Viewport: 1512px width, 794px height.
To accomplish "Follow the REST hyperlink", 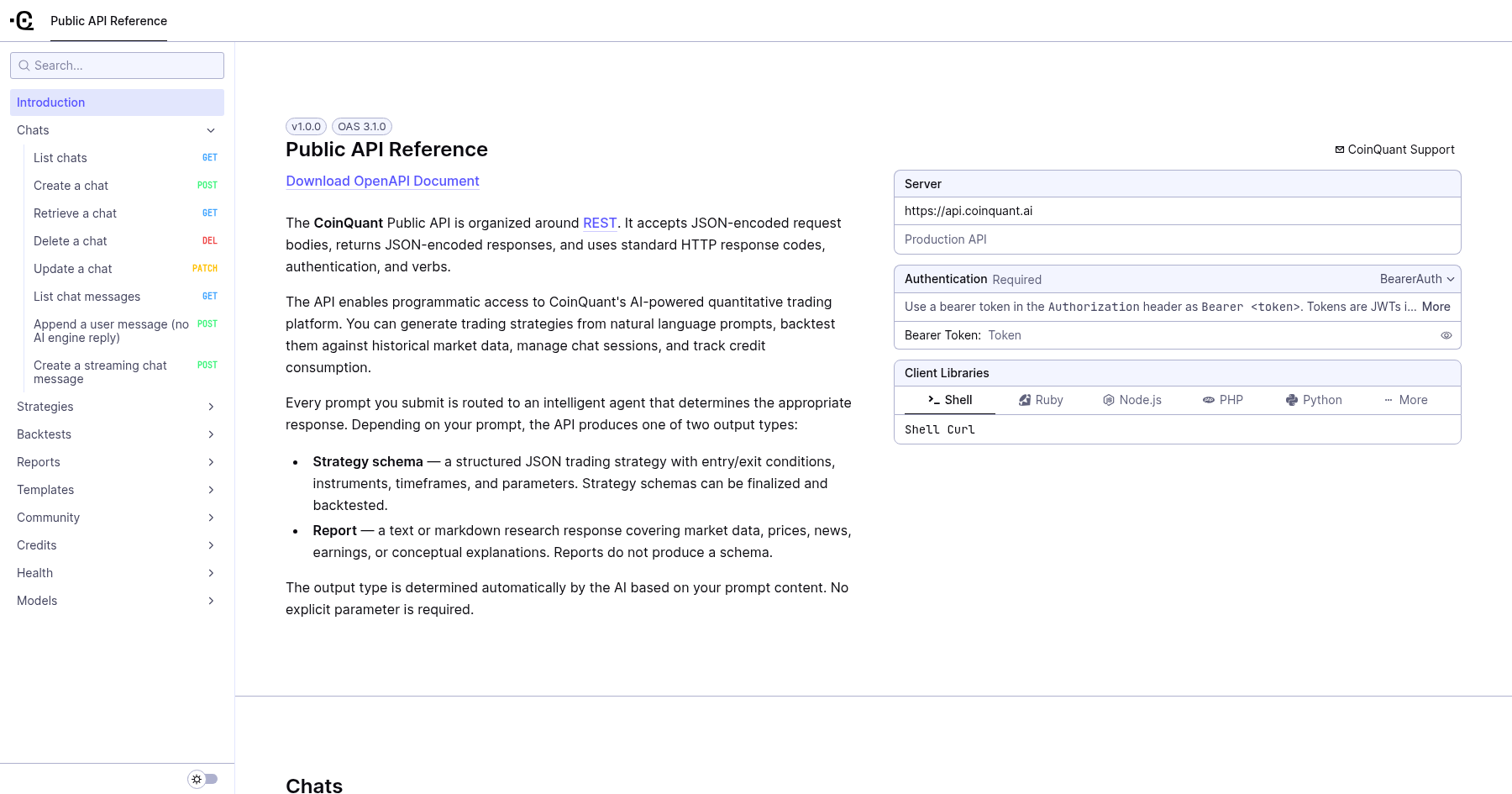I will (x=600, y=223).
